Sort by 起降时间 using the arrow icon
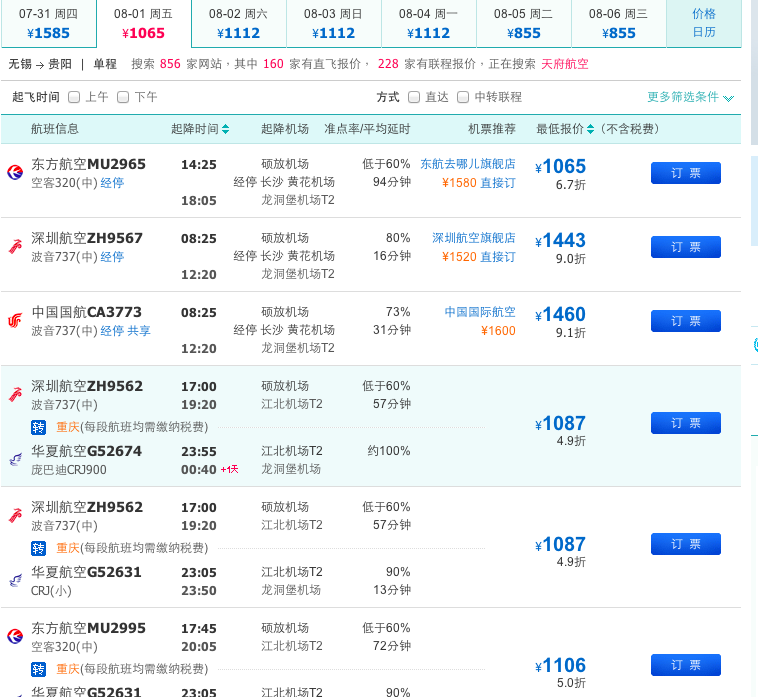The width and height of the screenshot is (758, 697). (x=225, y=129)
